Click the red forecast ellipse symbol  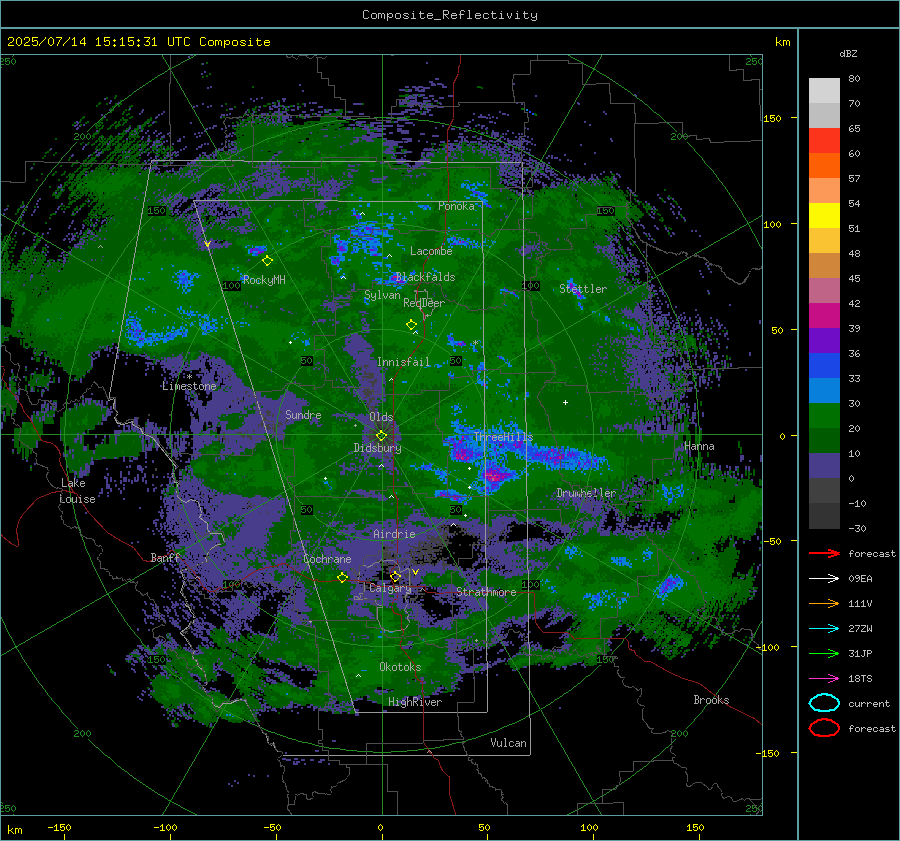824,728
